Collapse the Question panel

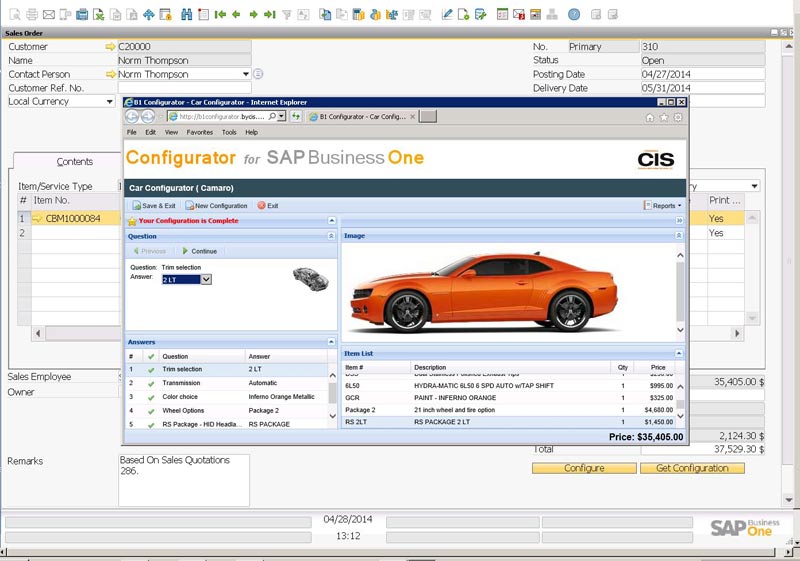point(331,236)
